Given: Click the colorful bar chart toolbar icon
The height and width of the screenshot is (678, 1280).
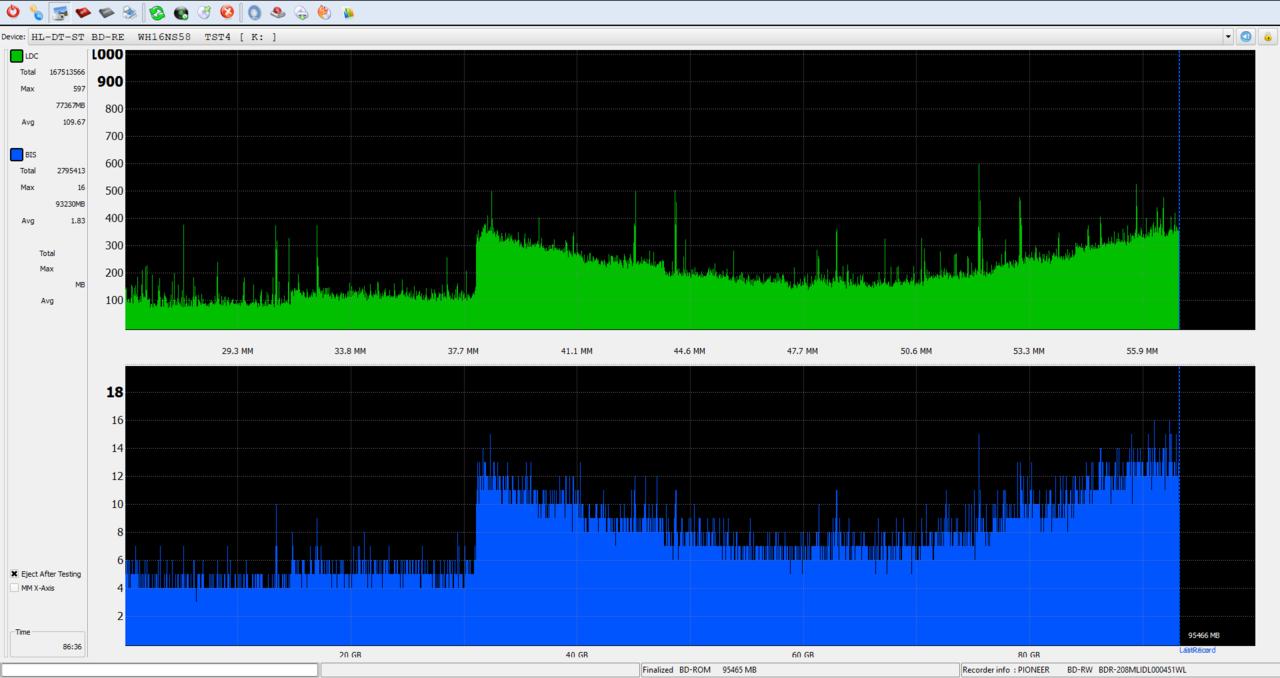Looking at the screenshot, I should [x=348, y=13].
